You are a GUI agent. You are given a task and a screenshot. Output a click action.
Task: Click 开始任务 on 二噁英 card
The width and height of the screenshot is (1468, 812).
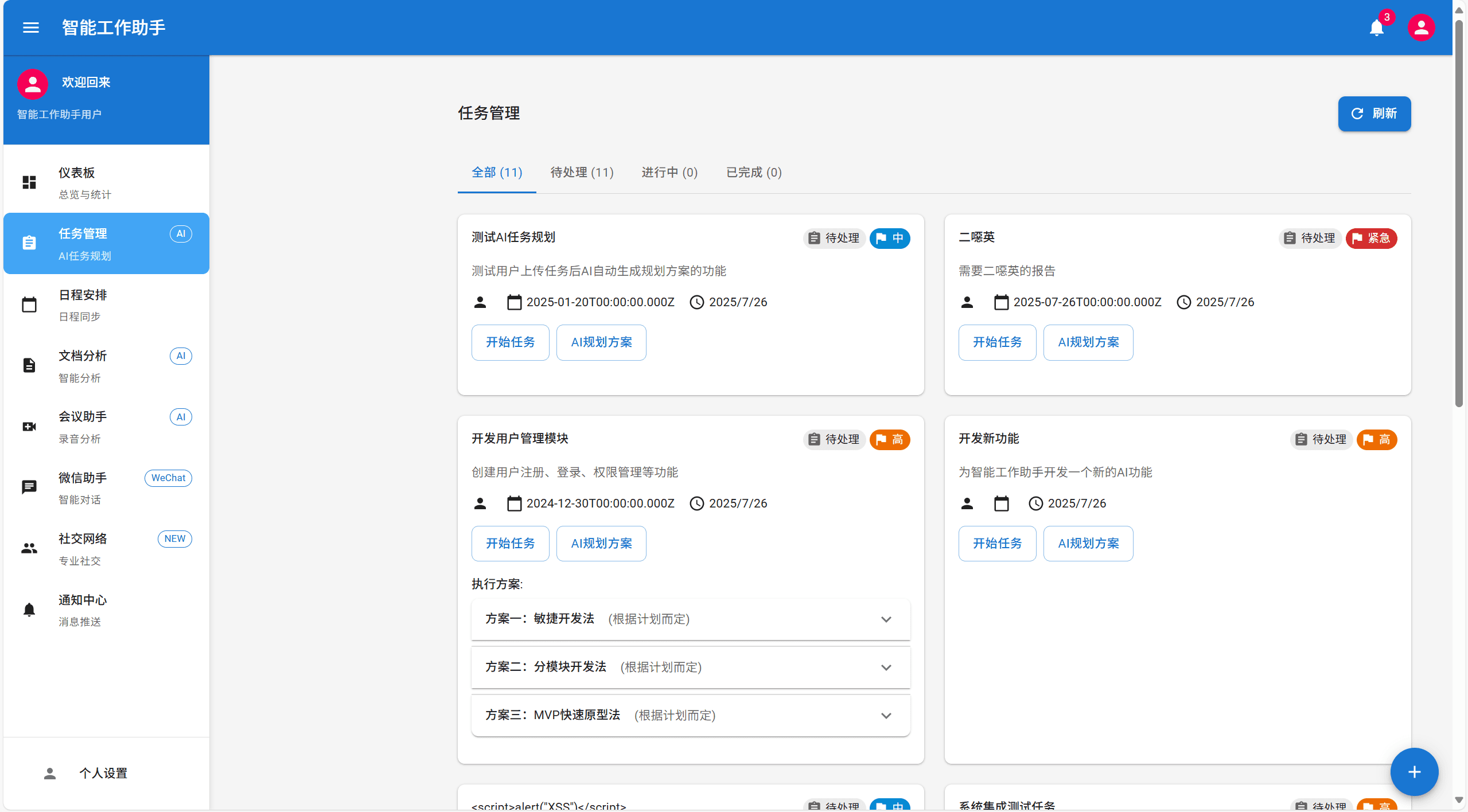point(998,343)
